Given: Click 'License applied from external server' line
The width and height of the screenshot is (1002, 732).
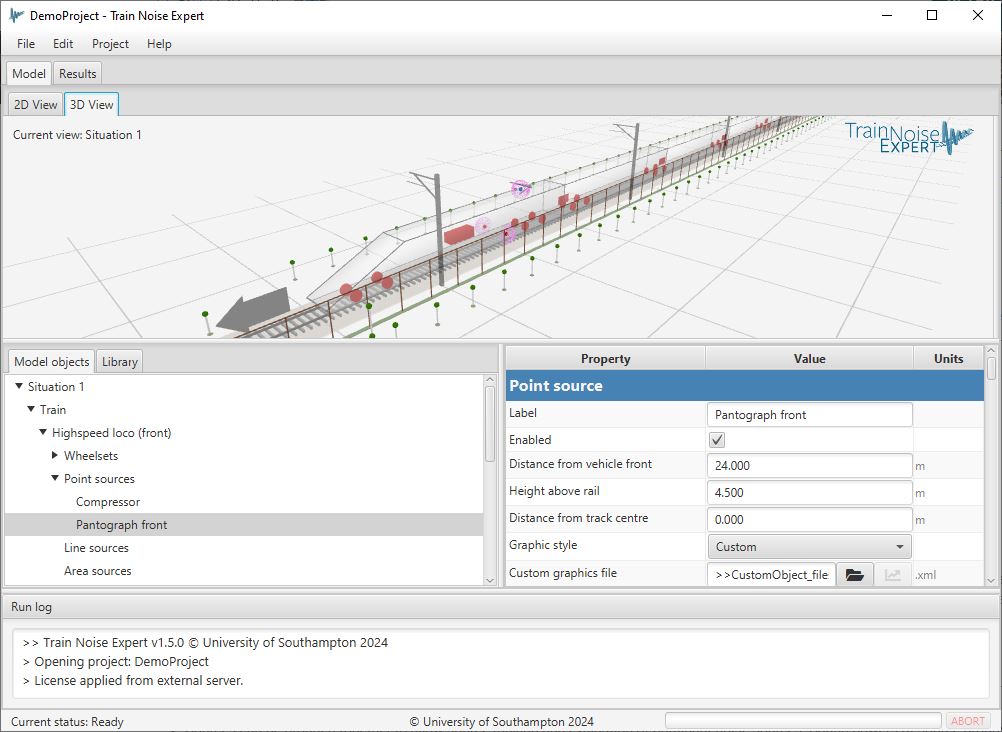Looking at the screenshot, I should (x=133, y=681).
